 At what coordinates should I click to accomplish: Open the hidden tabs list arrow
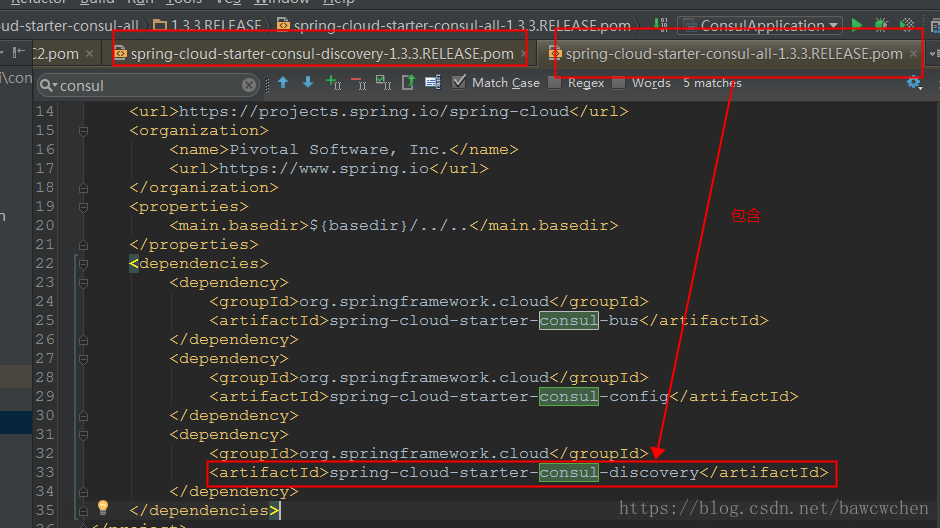click(934, 54)
